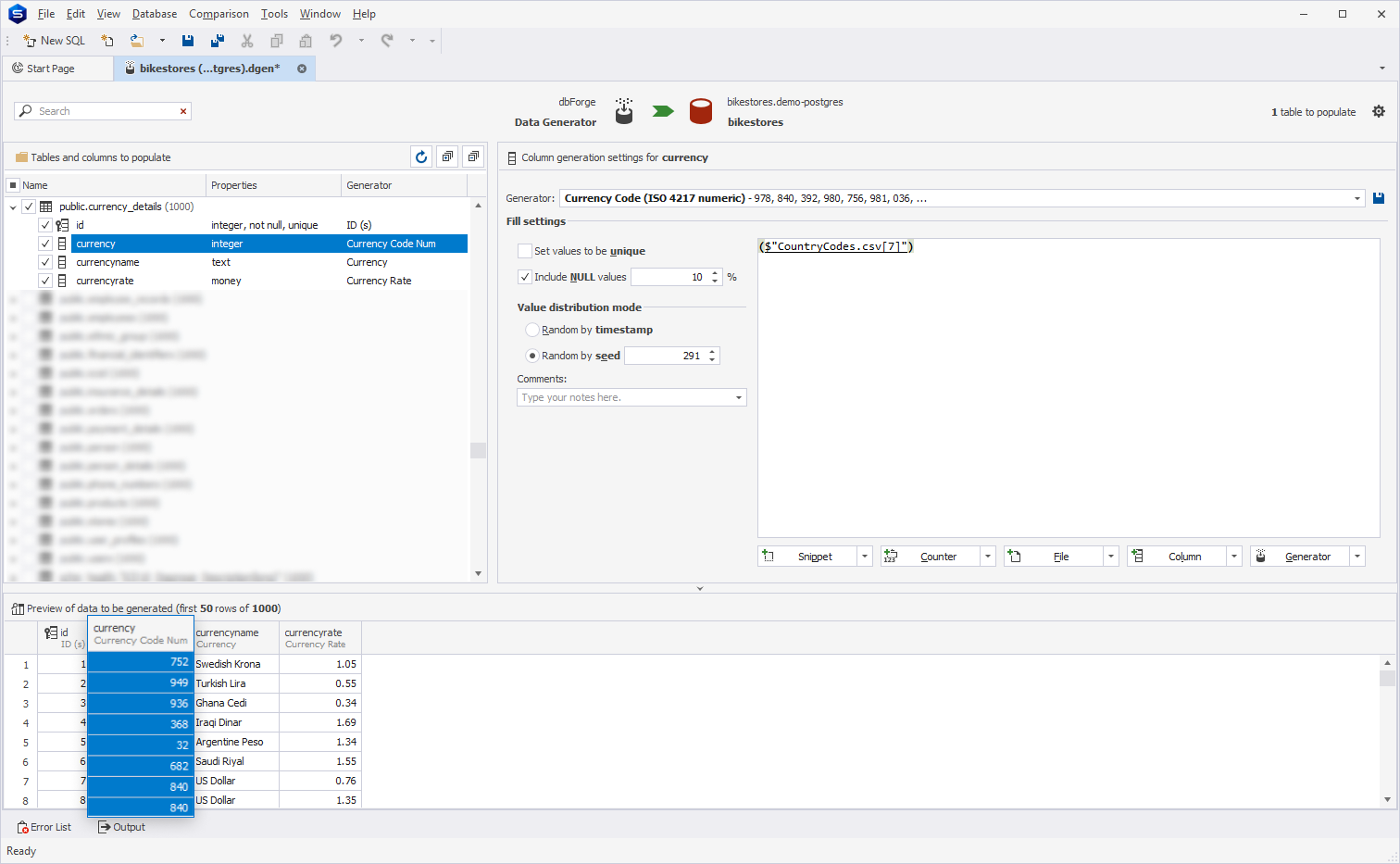Click the id key column icon in preview header
1400x864 pixels.
click(x=51, y=632)
